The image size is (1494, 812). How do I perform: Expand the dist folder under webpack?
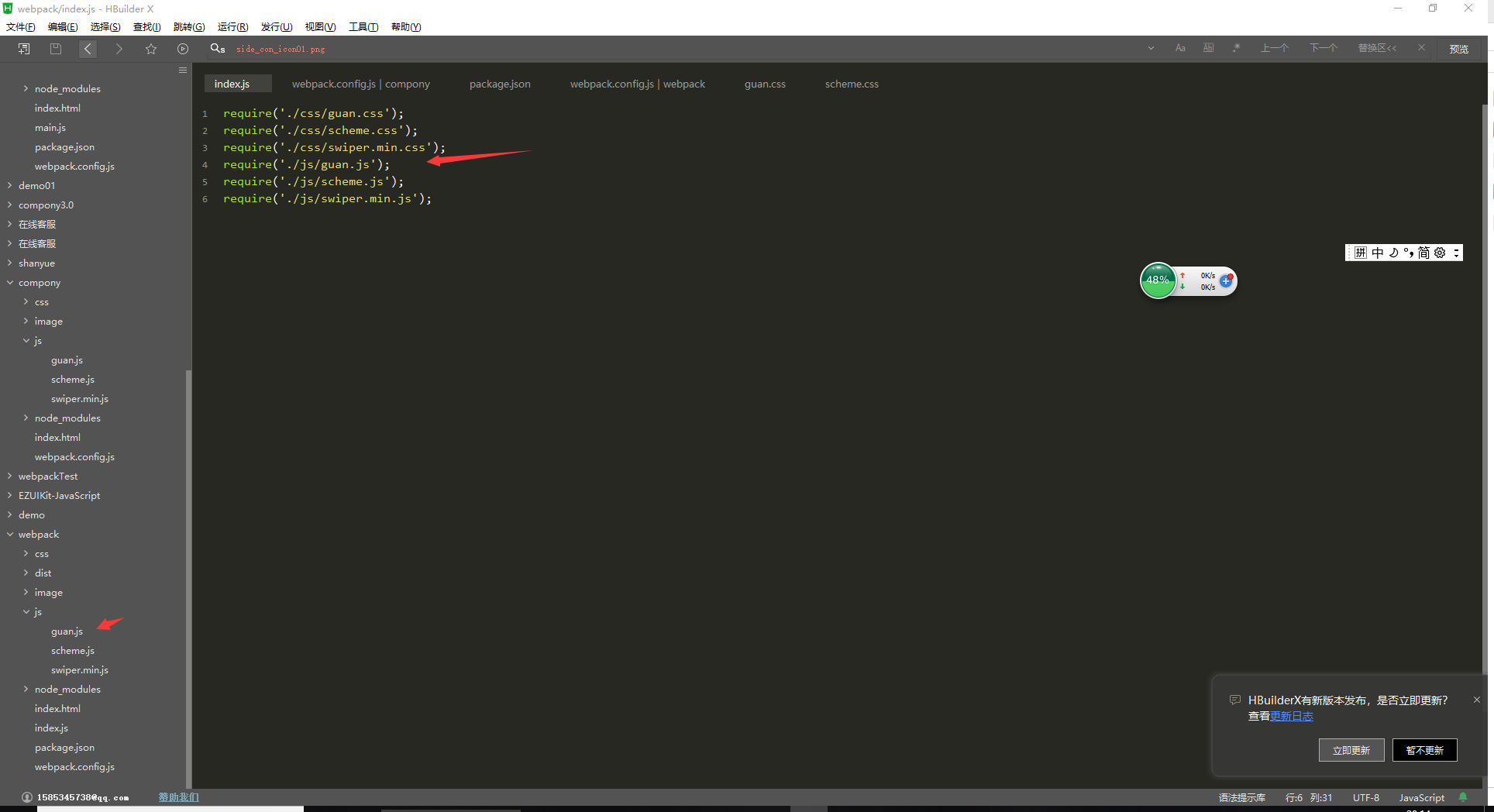[26, 573]
